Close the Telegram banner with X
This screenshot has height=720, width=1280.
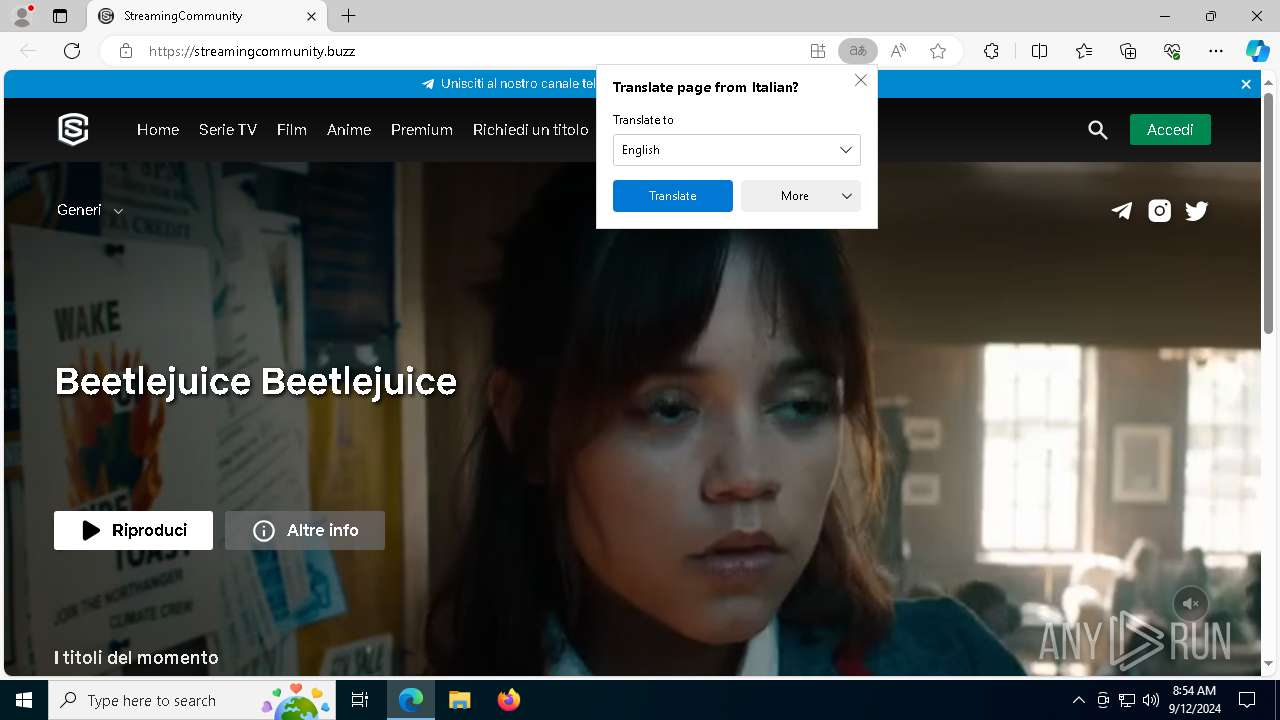point(1246,85)
